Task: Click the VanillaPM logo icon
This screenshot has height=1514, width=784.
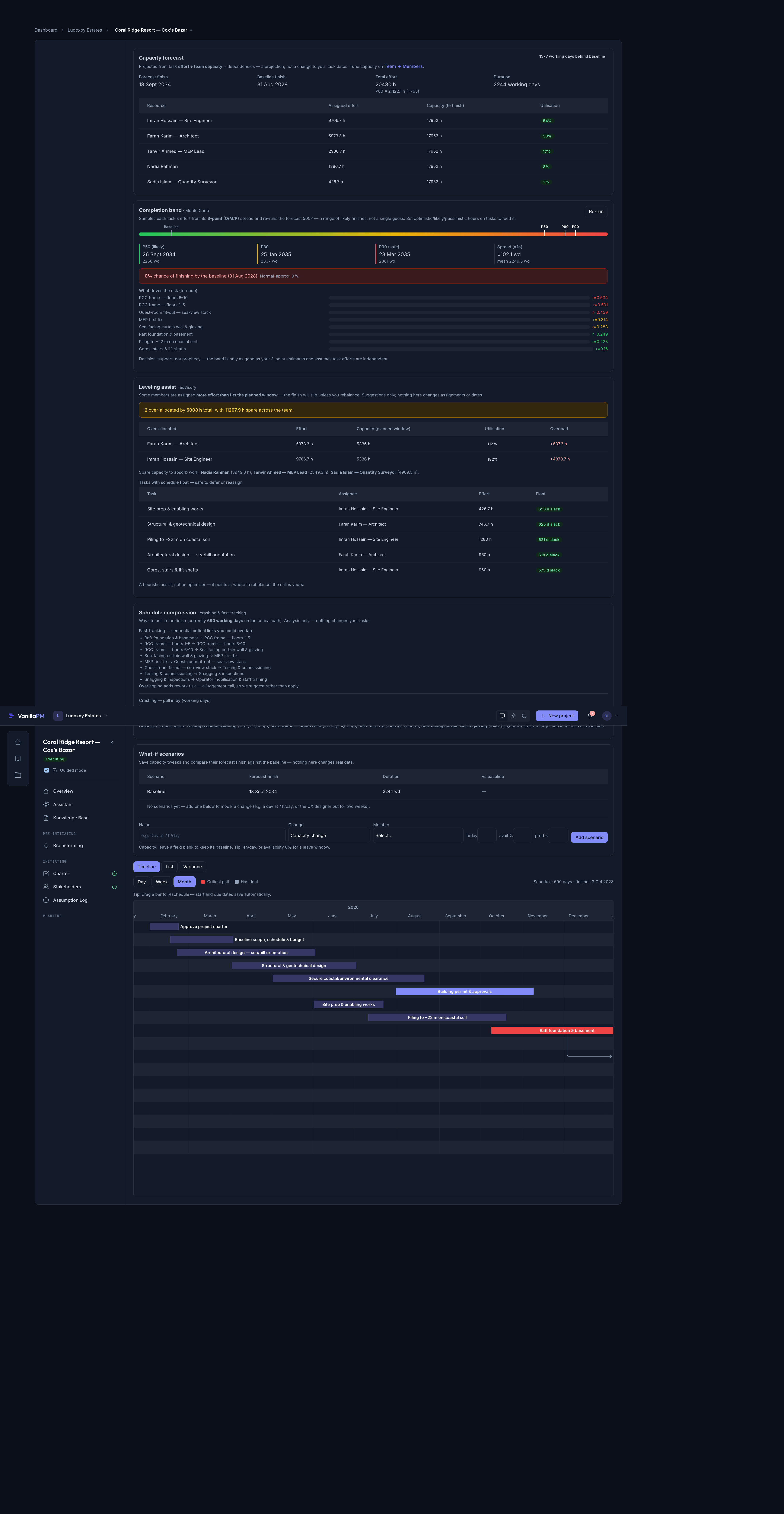Action: (11, 716)
